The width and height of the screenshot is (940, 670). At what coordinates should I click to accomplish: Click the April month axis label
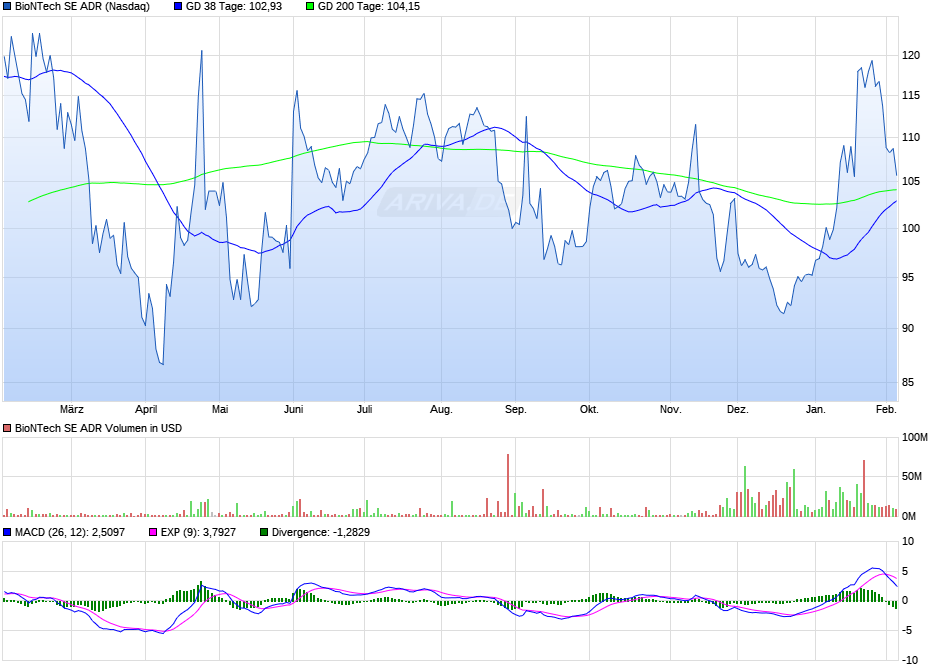point(146,409)
